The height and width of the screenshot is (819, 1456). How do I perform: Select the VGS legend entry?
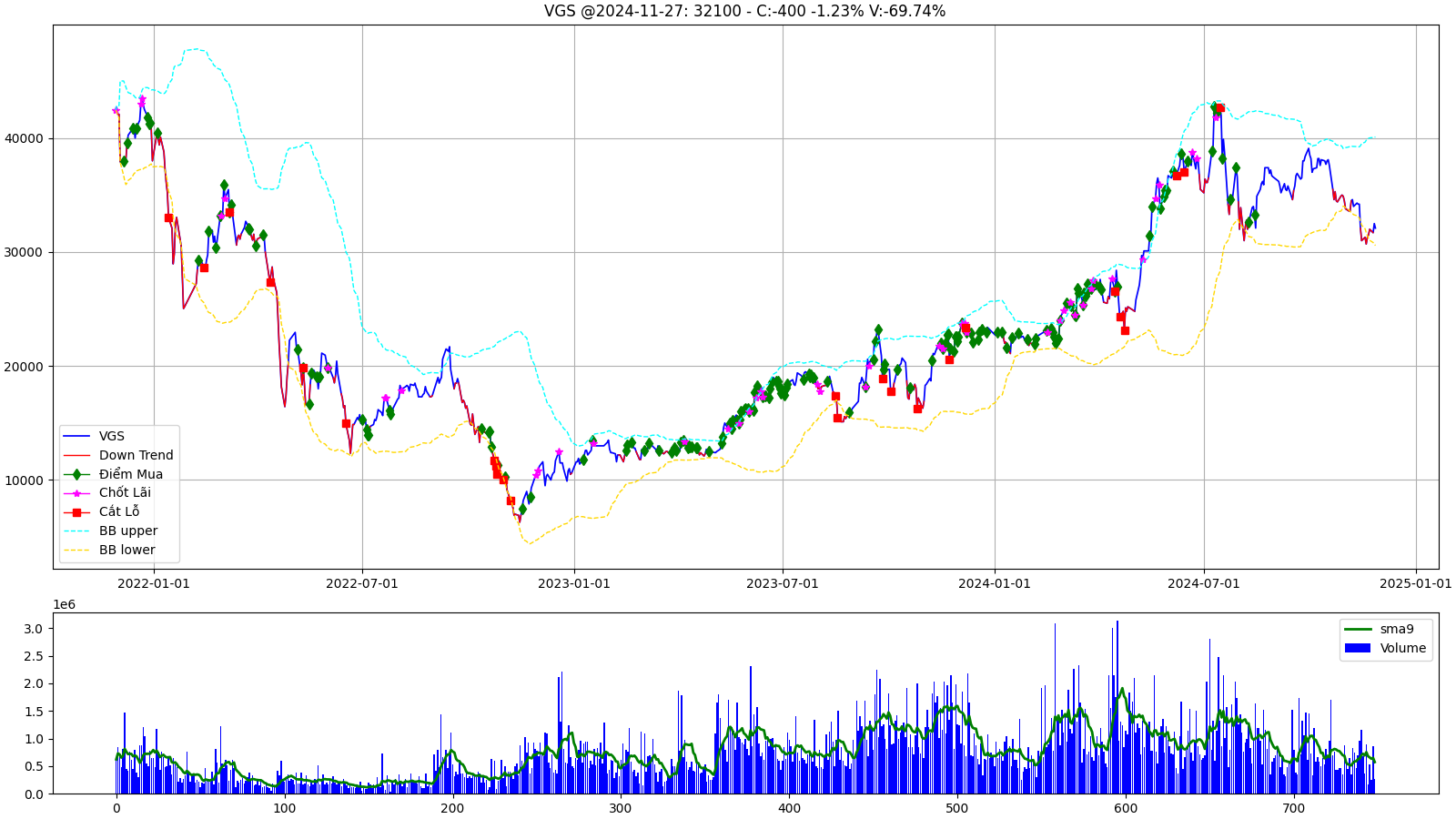pyautogui.click(x=95, y=436)
